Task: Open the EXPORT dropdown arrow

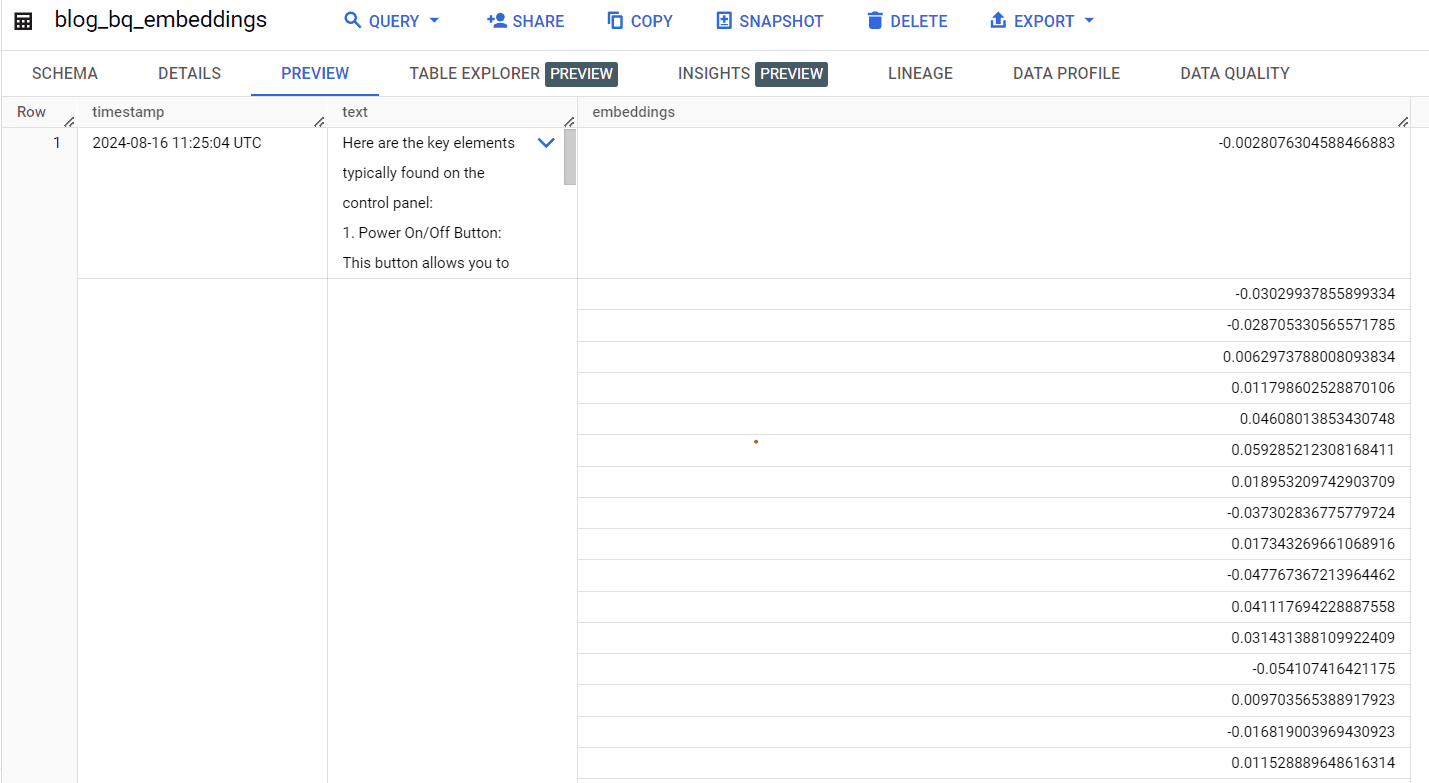Action: coord(1090,20)
